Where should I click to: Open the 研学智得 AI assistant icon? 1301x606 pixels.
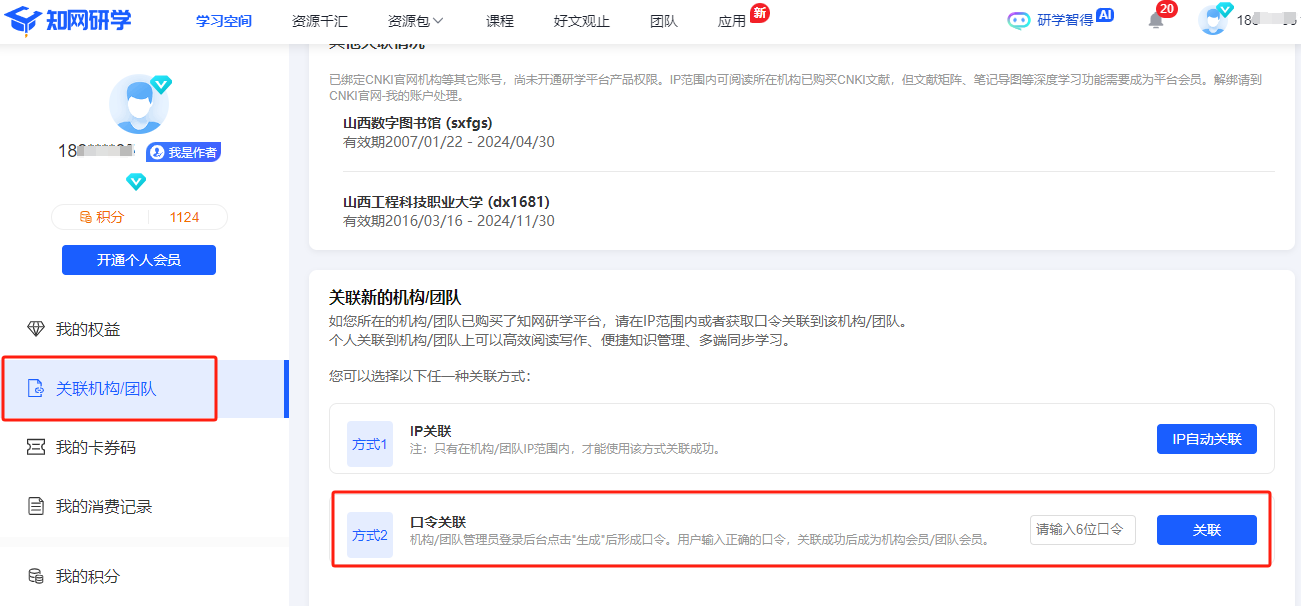tap(1018, 20)
